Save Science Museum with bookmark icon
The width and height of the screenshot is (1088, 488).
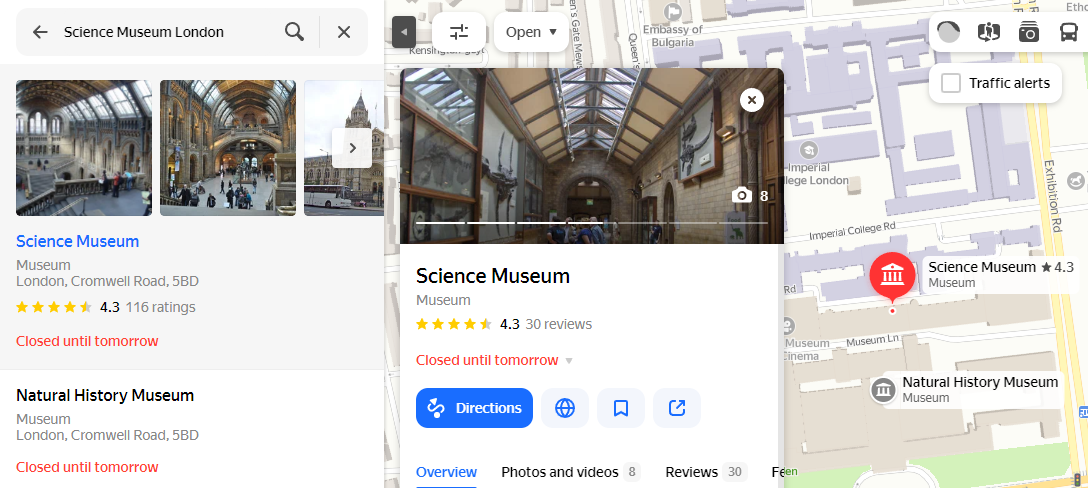pos(621,408)
